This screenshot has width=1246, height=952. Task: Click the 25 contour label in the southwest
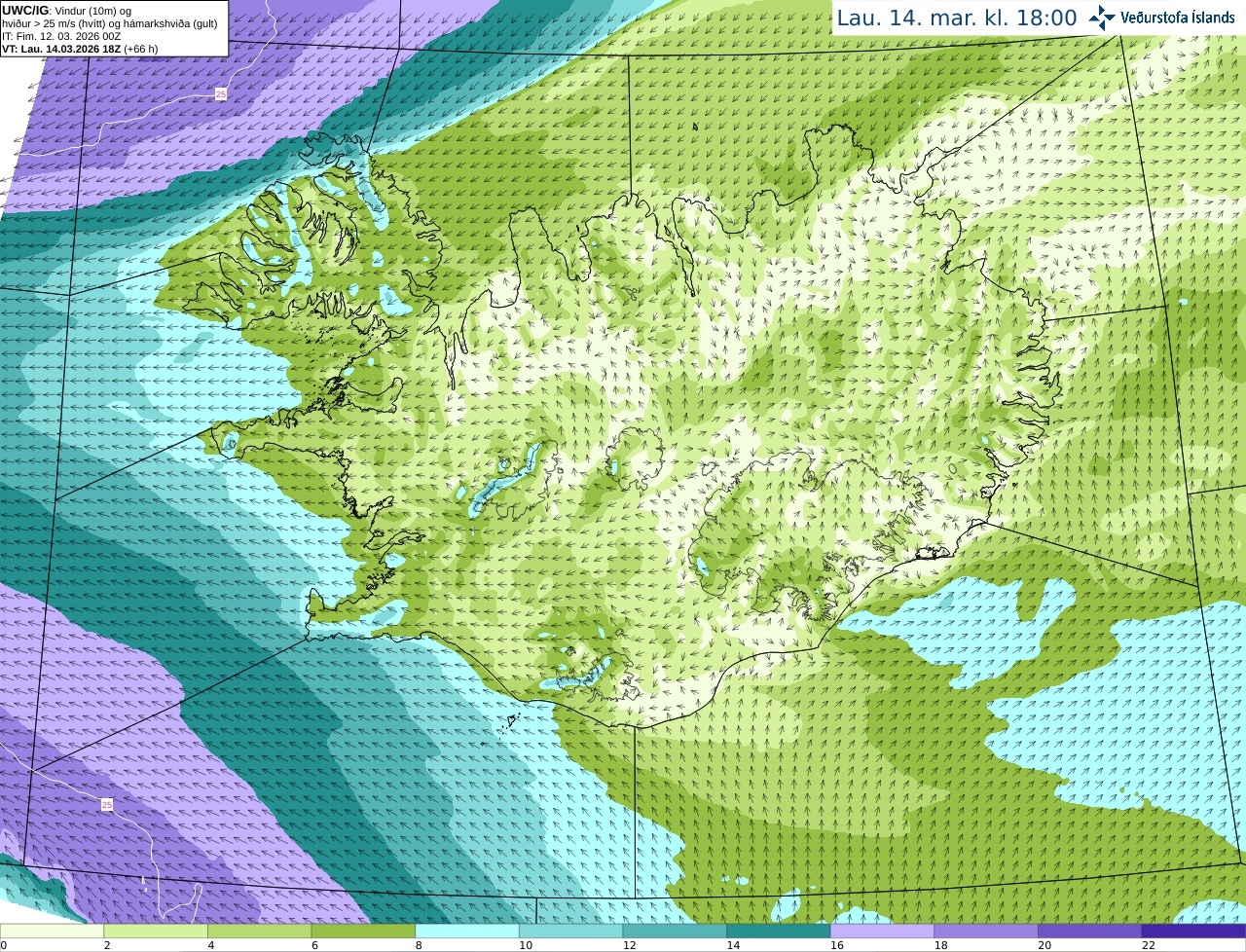pos(107,804)
